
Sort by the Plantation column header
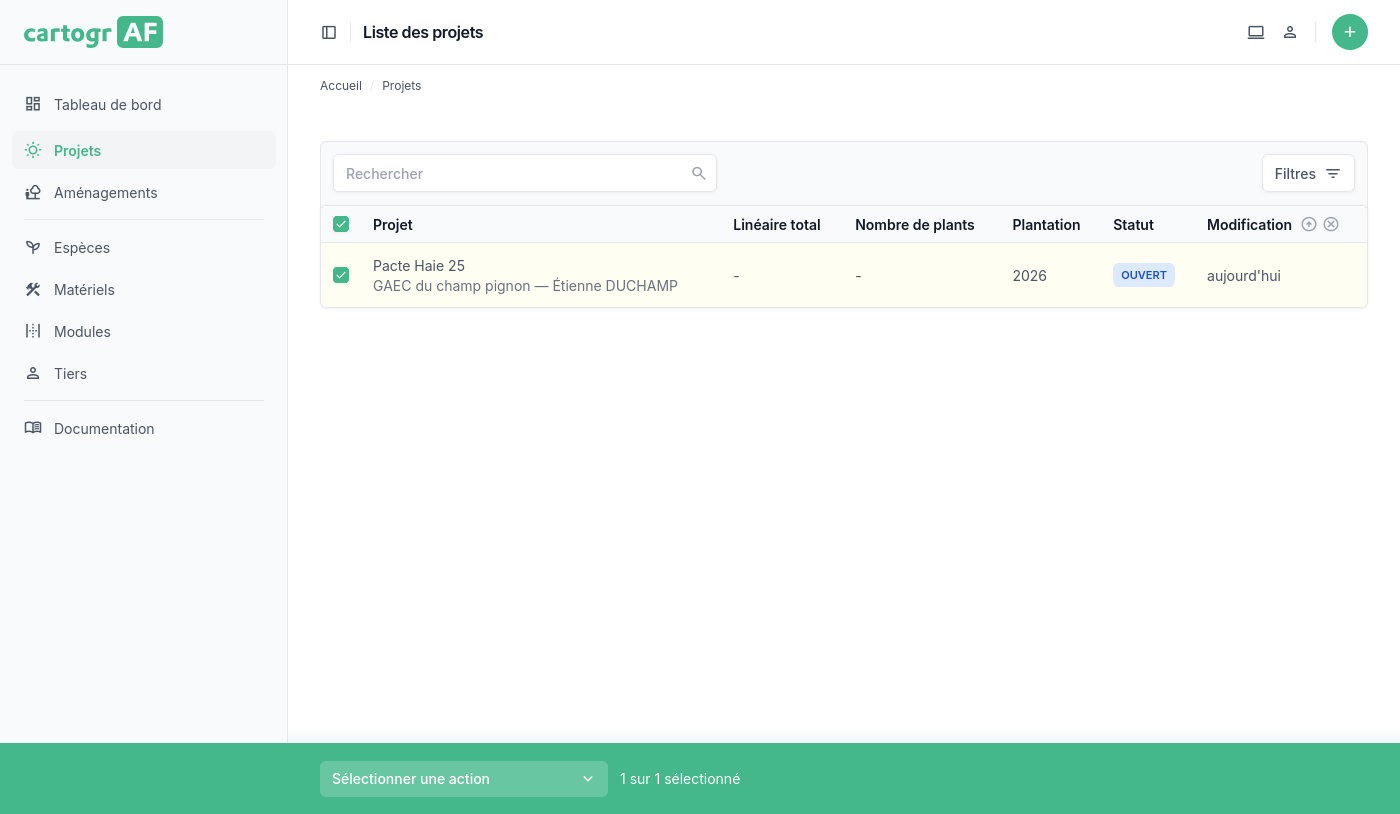[1046, 225]
